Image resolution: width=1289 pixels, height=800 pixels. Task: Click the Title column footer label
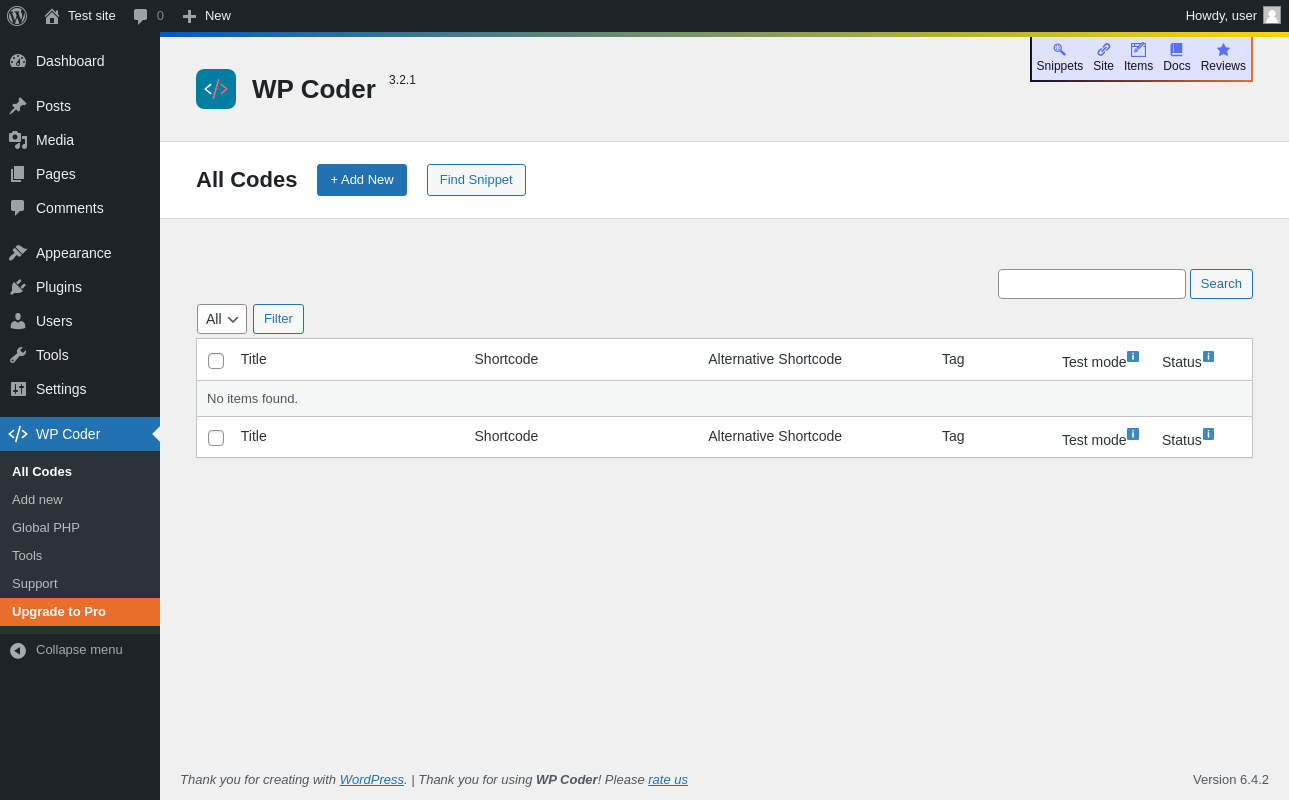click(254, 436)
